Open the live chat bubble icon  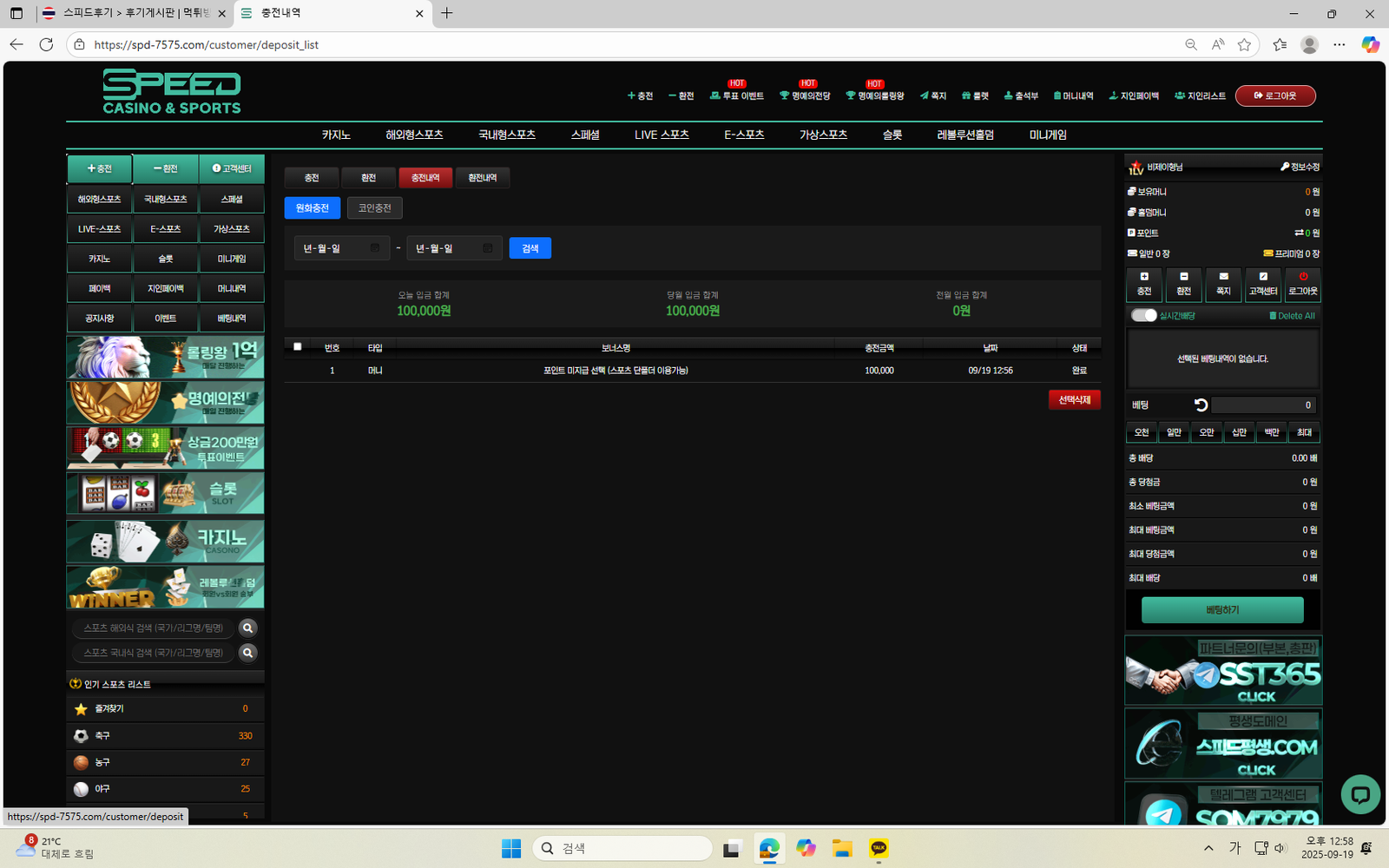(x=1359, y=794)
